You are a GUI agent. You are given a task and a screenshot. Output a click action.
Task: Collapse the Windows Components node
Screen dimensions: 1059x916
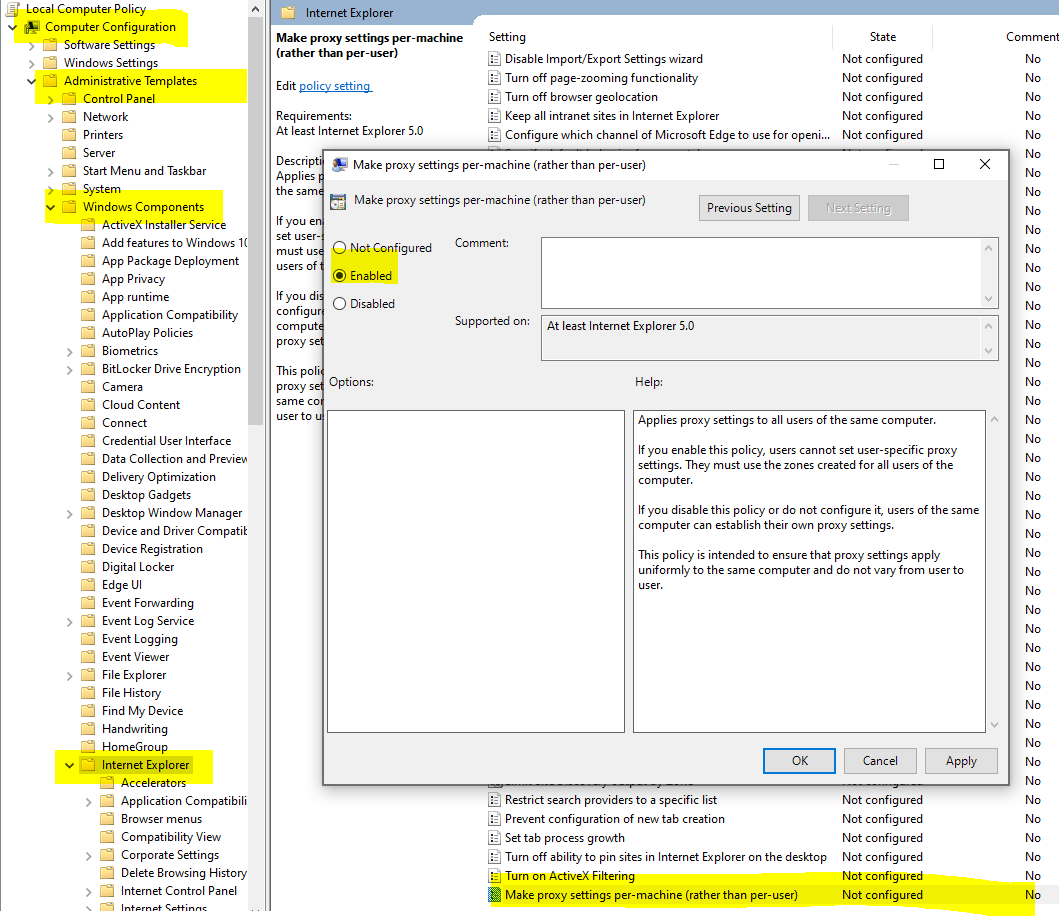click(x=51, y=207)
